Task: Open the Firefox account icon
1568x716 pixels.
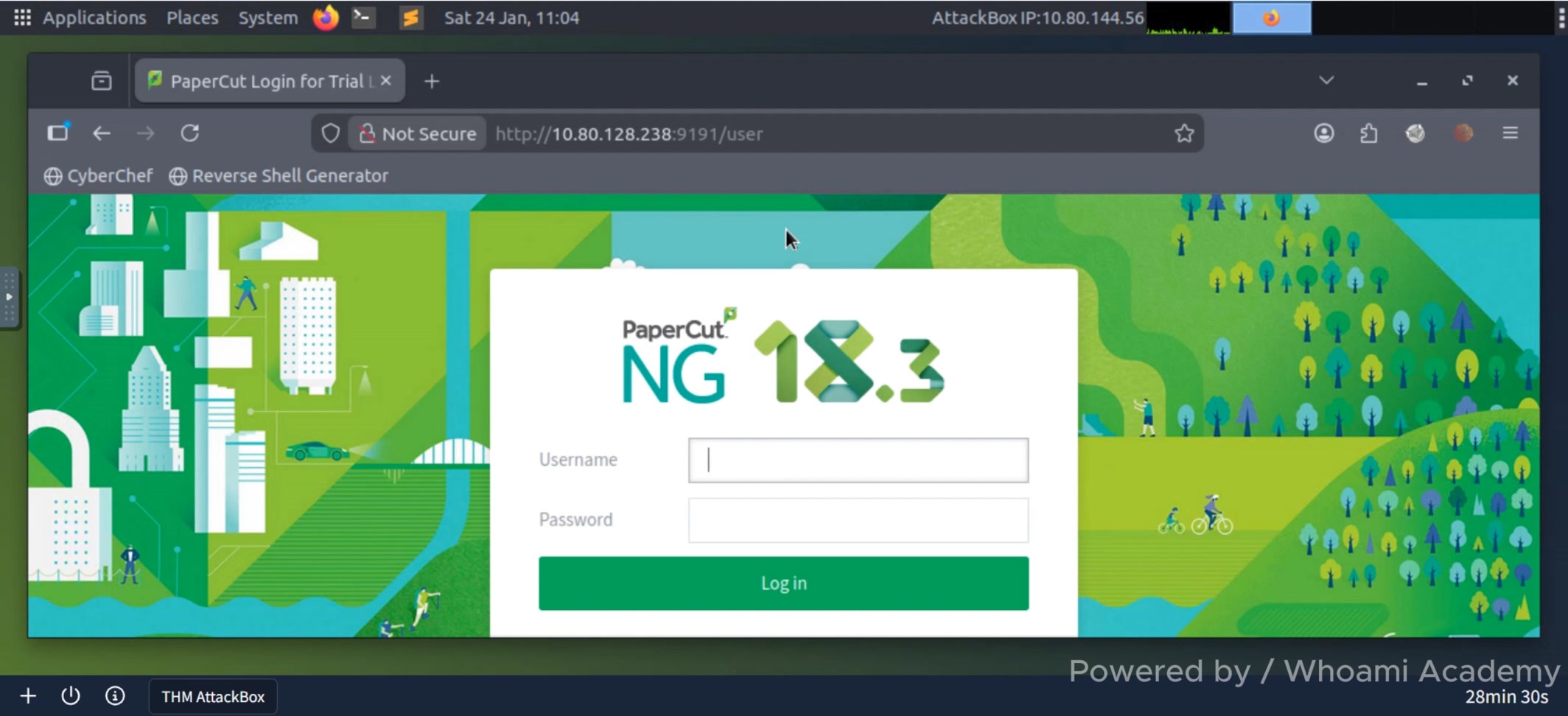Action: pyautogui.click(x=1324, y=133)
